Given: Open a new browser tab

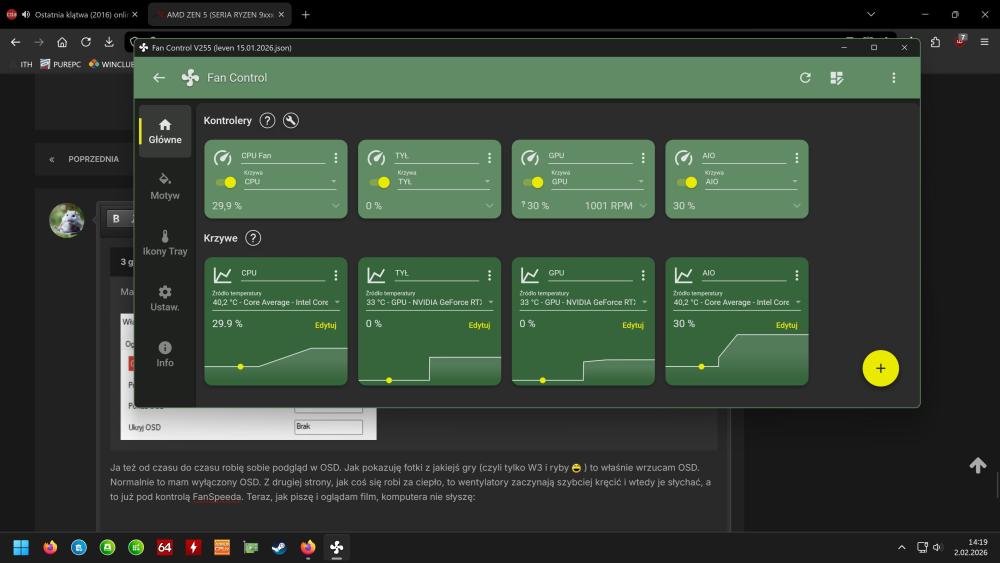Looking at the screenshot, I should [x=305, y=15].
